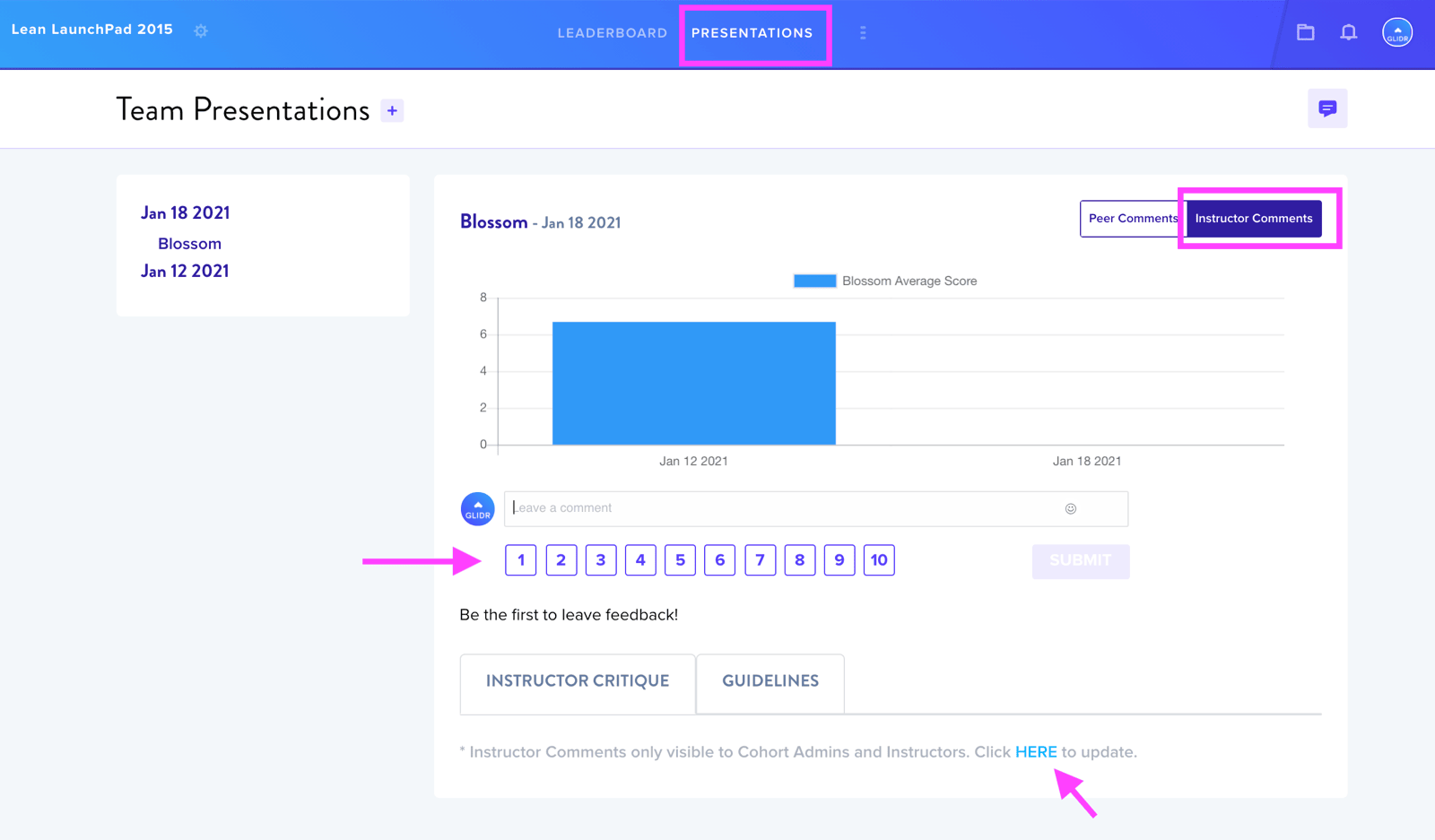Switch to Instructor Comments view

1254,219
